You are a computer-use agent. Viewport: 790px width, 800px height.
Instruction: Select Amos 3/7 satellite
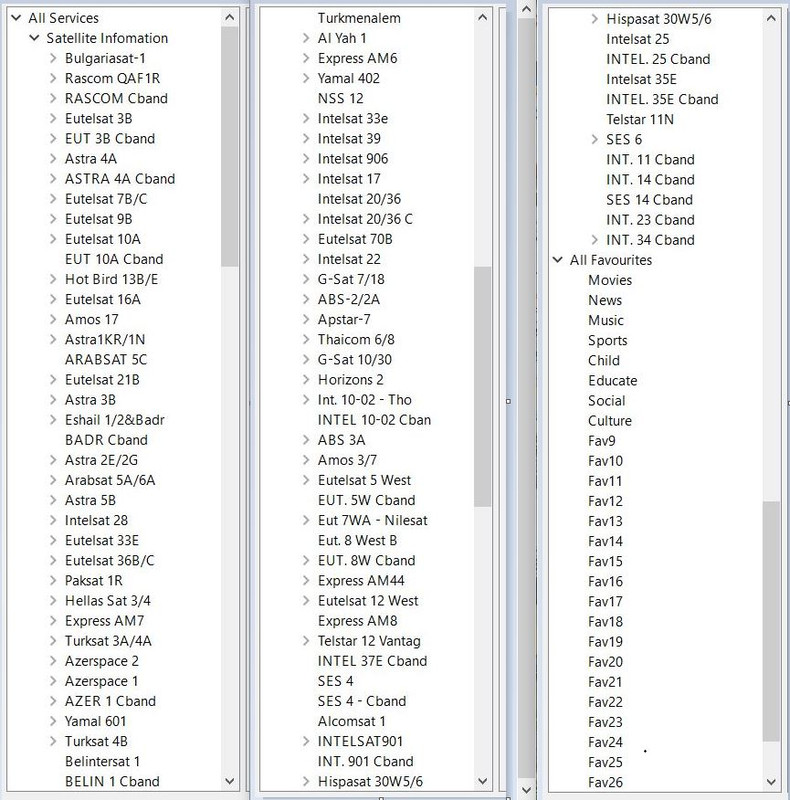coord(347,460)
